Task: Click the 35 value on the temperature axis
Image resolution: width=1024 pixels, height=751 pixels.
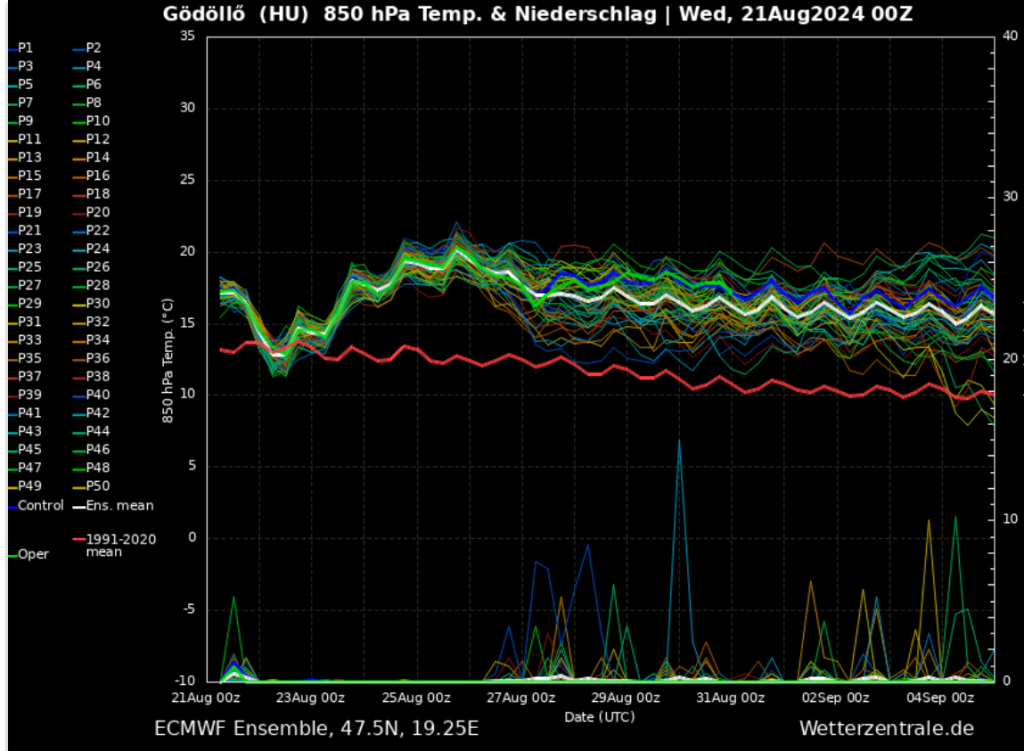Action: 187,36
